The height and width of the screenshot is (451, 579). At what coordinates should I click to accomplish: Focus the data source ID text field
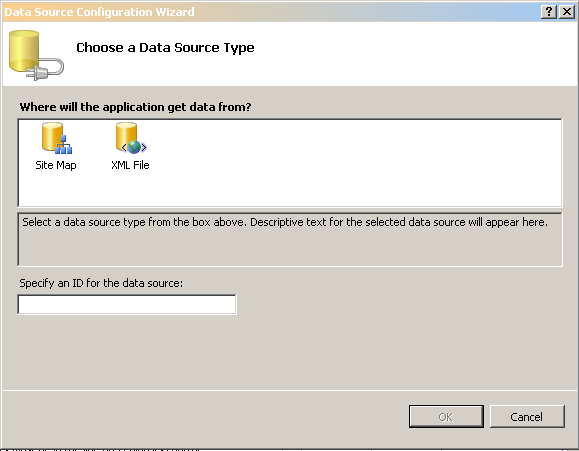(127, 304)
